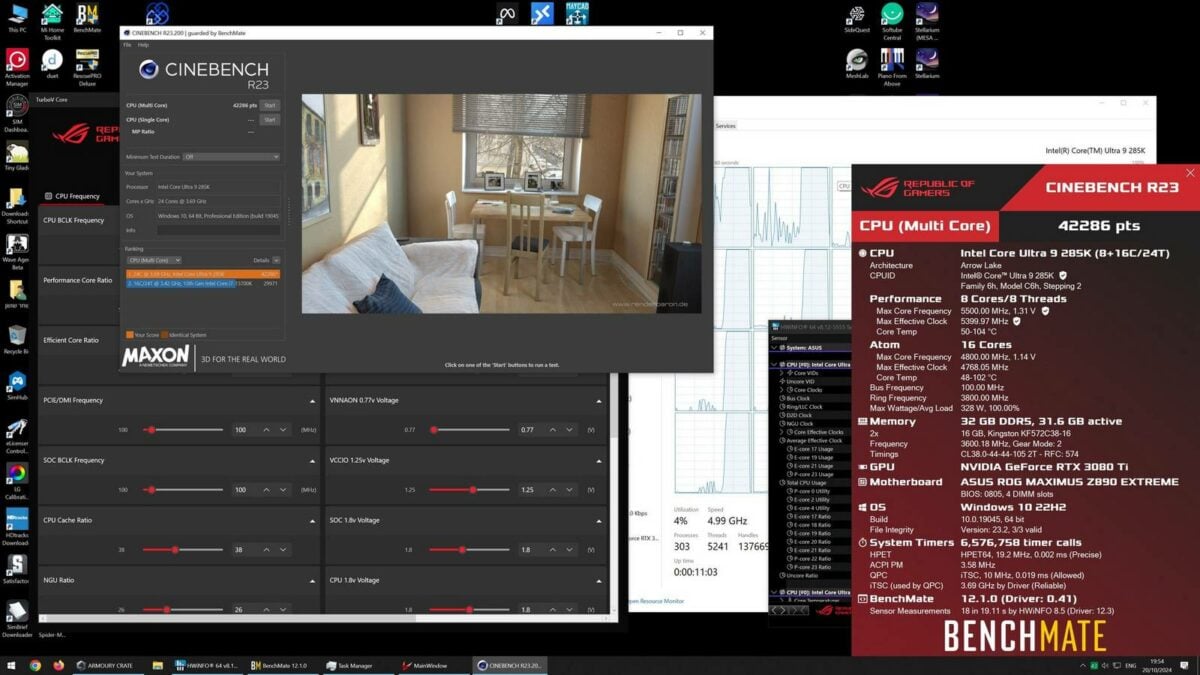The width and height of the screenshot is (1200, 675).
Task: Click the Cinebench R23 logo icon
Action: (x=149, y=69)
